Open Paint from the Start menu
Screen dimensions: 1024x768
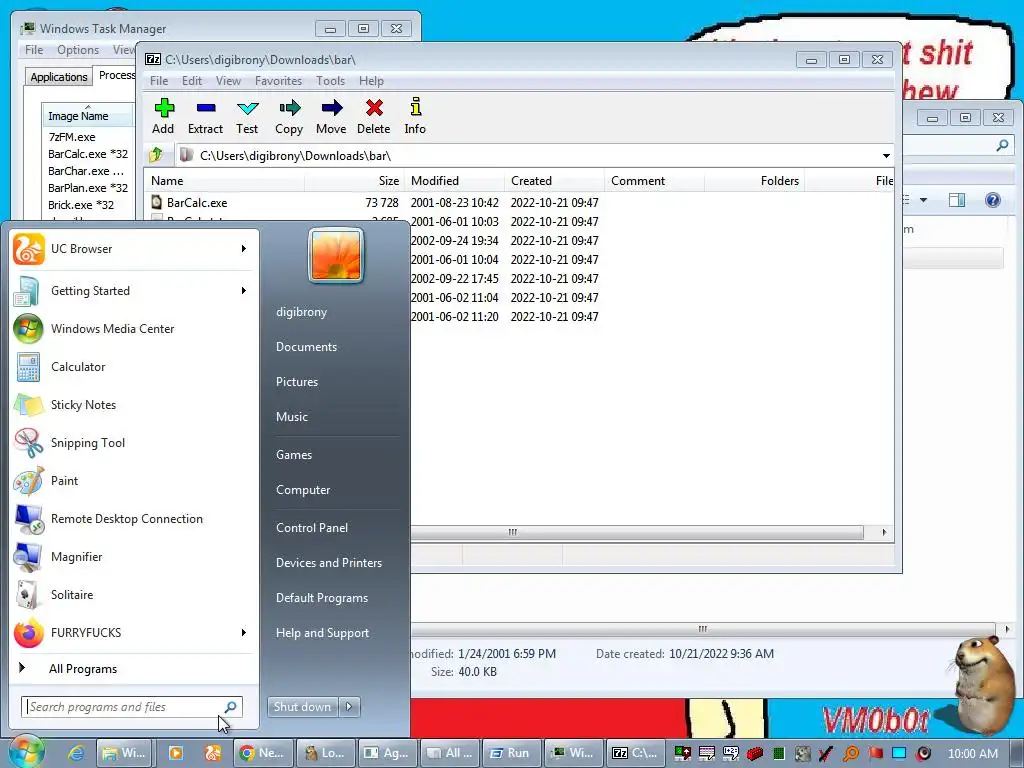click(131, 480)
